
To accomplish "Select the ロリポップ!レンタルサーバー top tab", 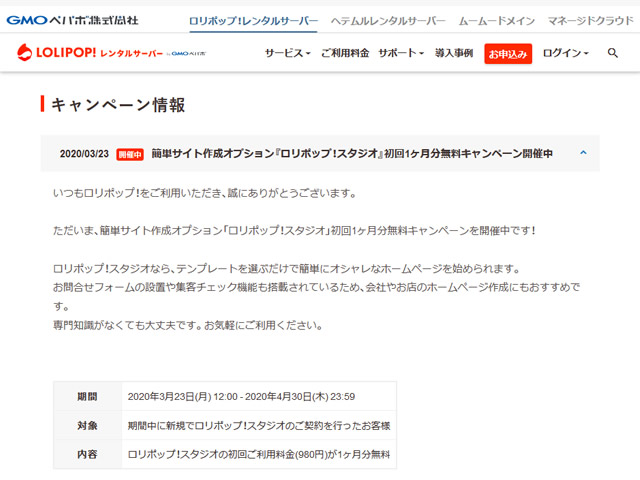I will (x=253, y=21).
